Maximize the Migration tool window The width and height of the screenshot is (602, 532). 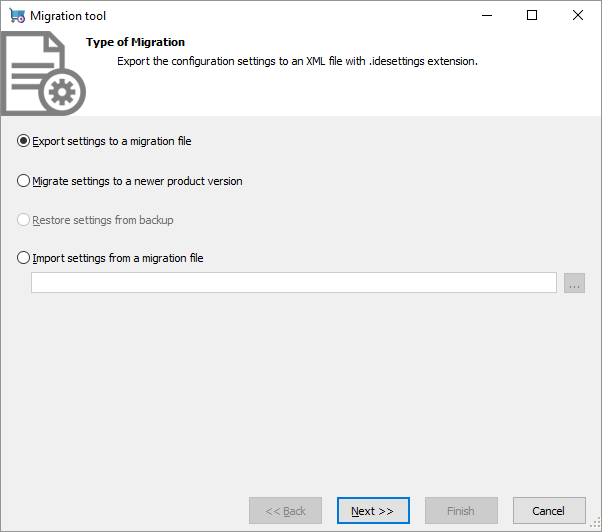coord(532,16)
